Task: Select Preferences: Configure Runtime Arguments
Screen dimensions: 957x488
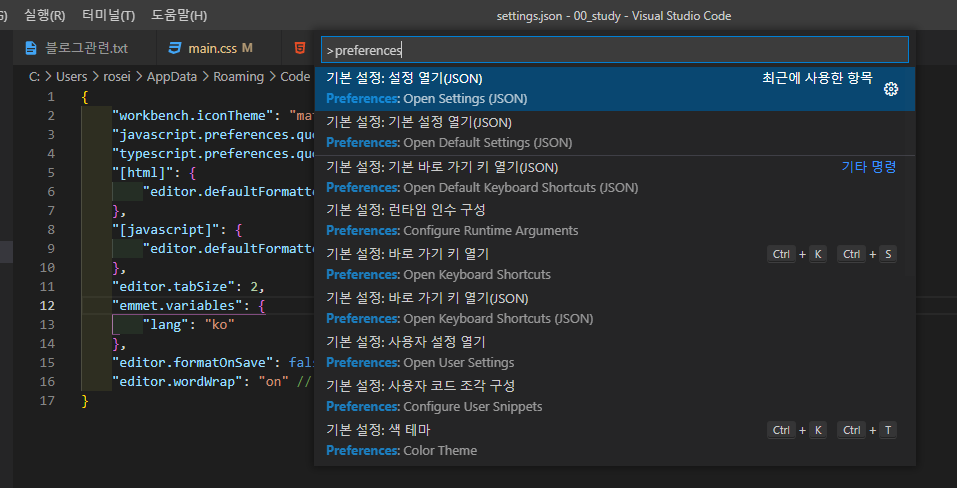Action: pos(615,220)
